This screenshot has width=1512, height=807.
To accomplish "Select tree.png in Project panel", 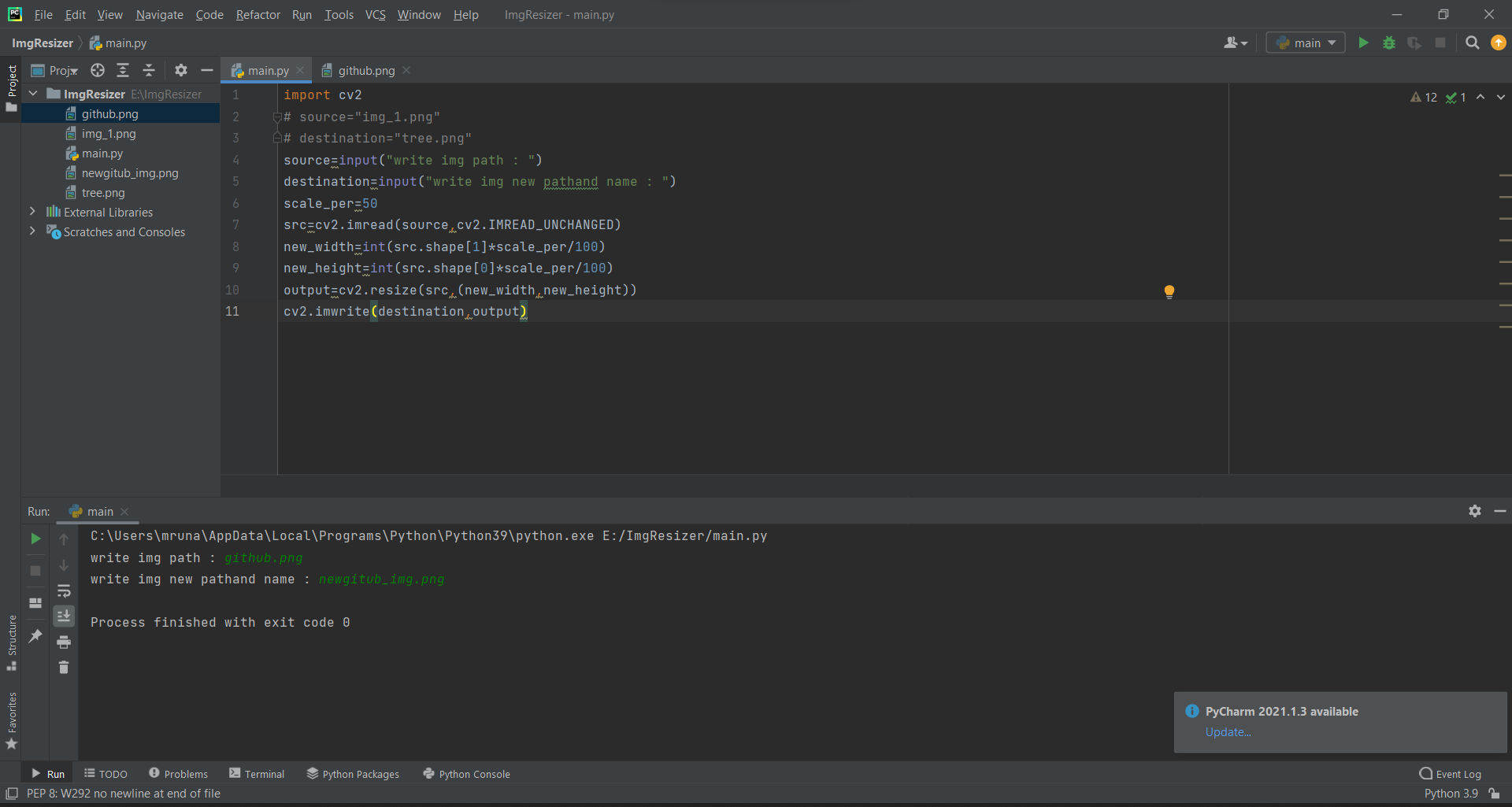I will tap(103, 192).
